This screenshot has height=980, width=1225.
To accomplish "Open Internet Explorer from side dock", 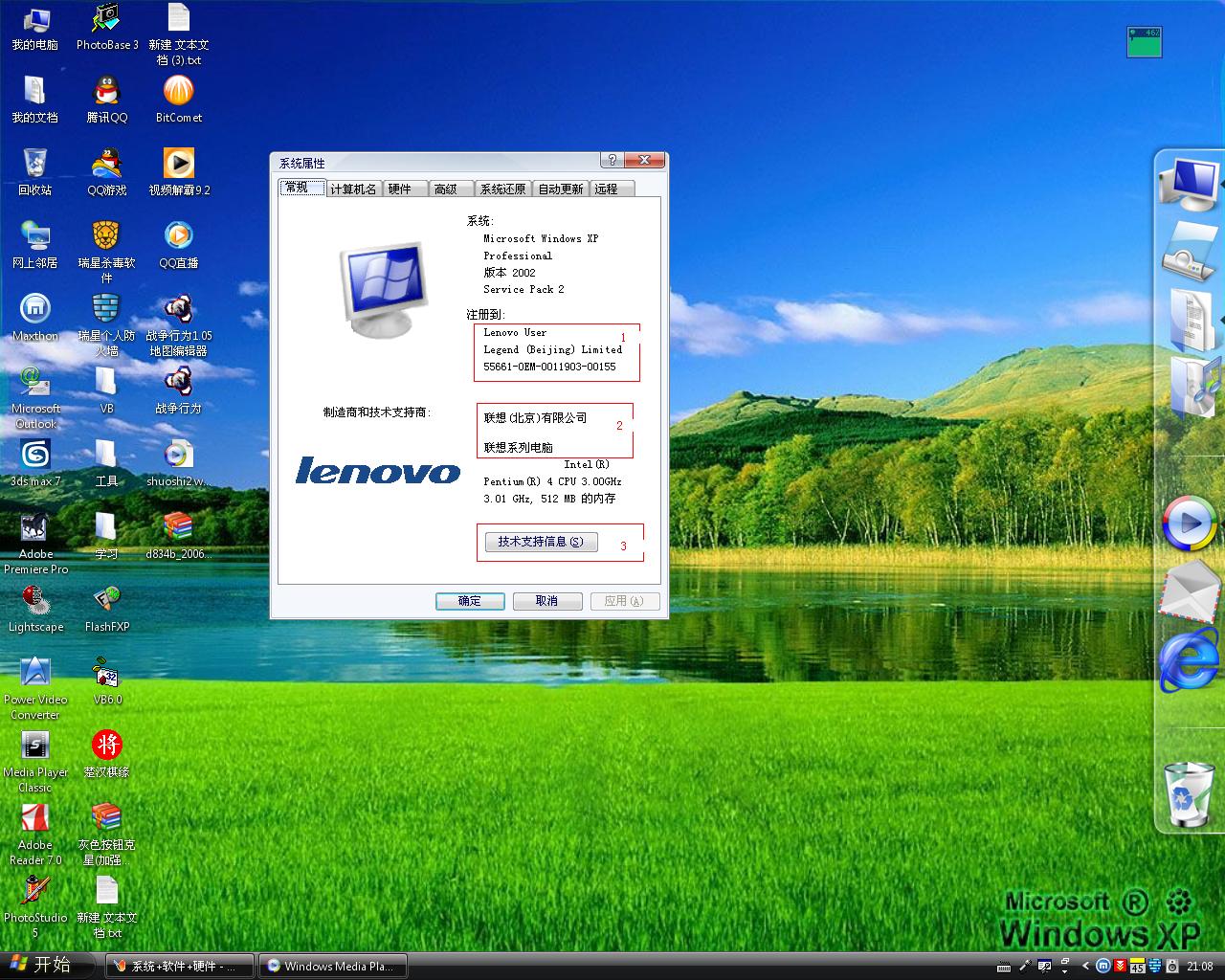I will coord(1189,660).
